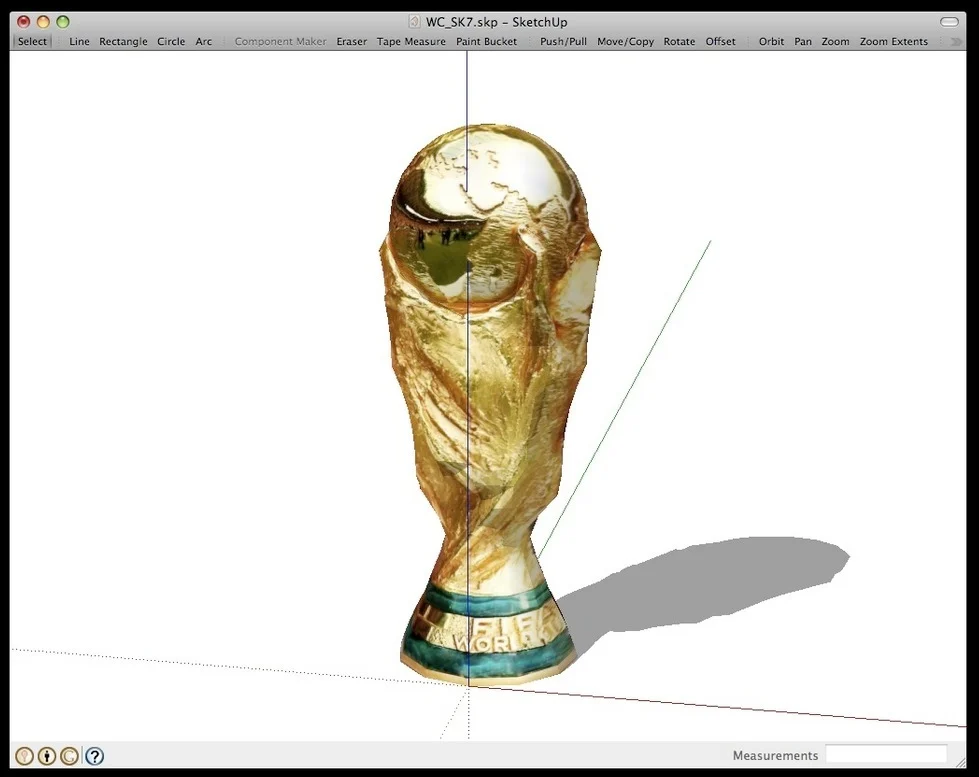Select the Offset tool
The width and height of the screenshot is (979, 777).
click(721, 41)
